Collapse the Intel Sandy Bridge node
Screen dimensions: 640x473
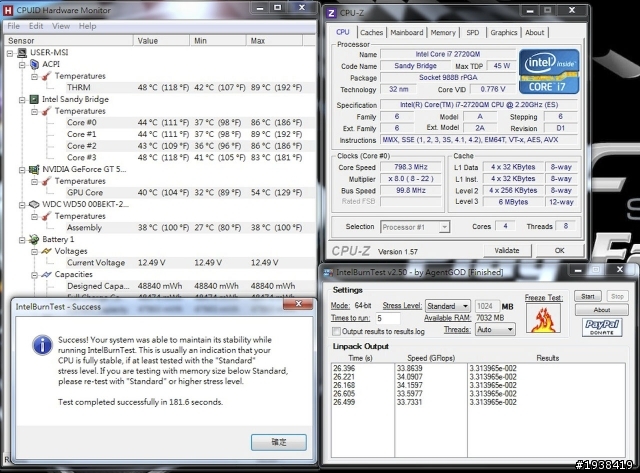pyautogui.click(x=22, y=100)
